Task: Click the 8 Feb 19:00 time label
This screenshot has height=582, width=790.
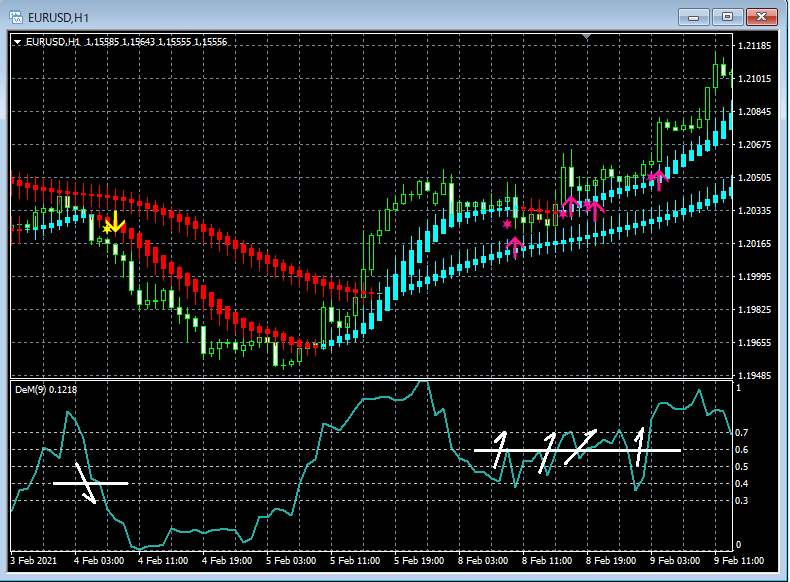Action: [611, 560]
